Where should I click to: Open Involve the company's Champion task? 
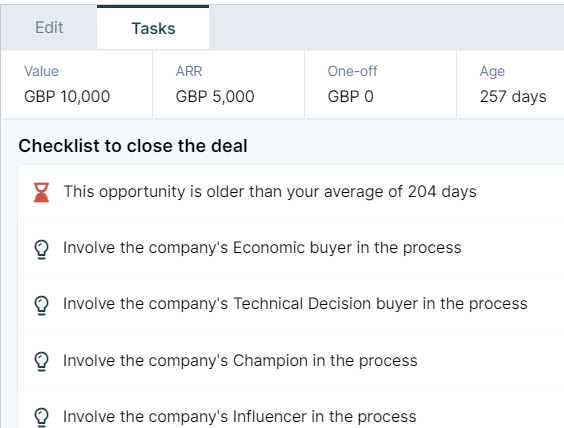point(291,361)
